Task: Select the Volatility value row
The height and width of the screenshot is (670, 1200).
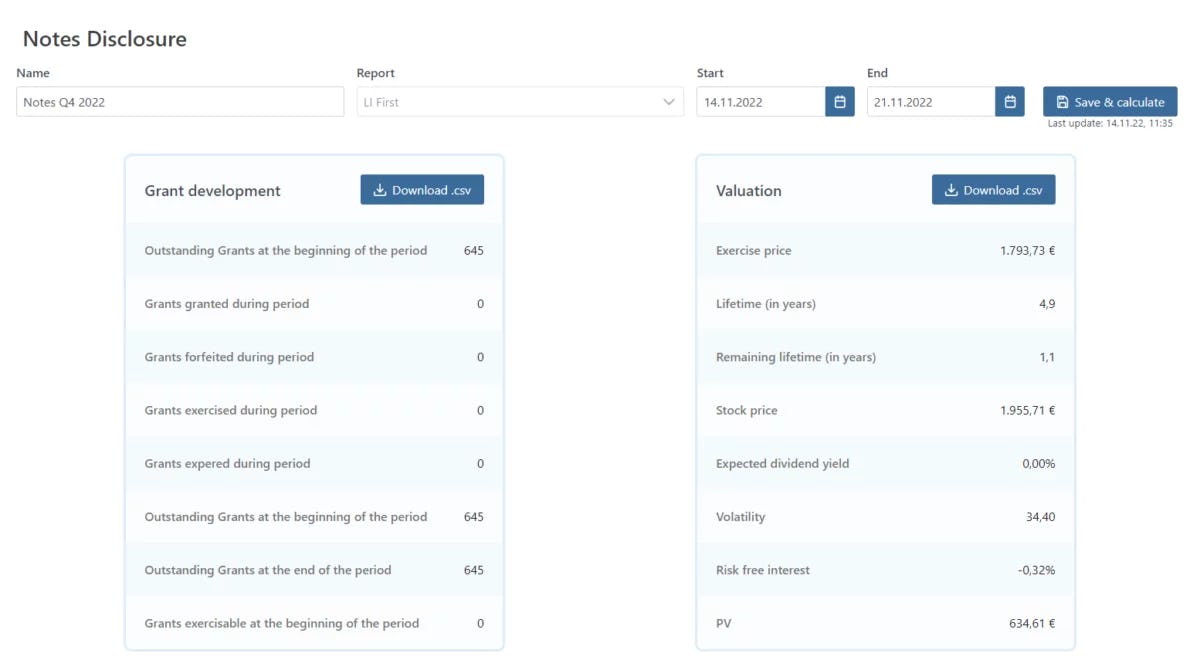Action: 884,517
